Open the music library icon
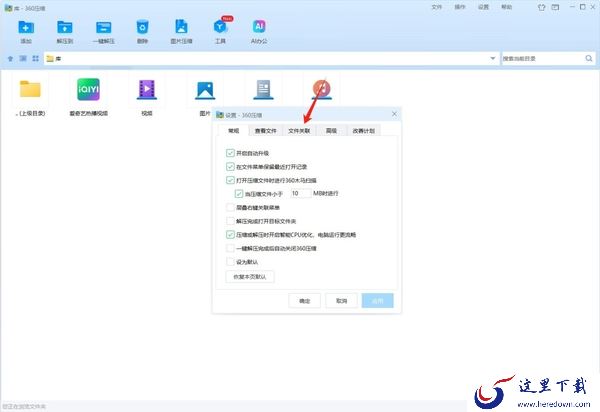Screen dimensions: 600x412 (x=322, y=89)
